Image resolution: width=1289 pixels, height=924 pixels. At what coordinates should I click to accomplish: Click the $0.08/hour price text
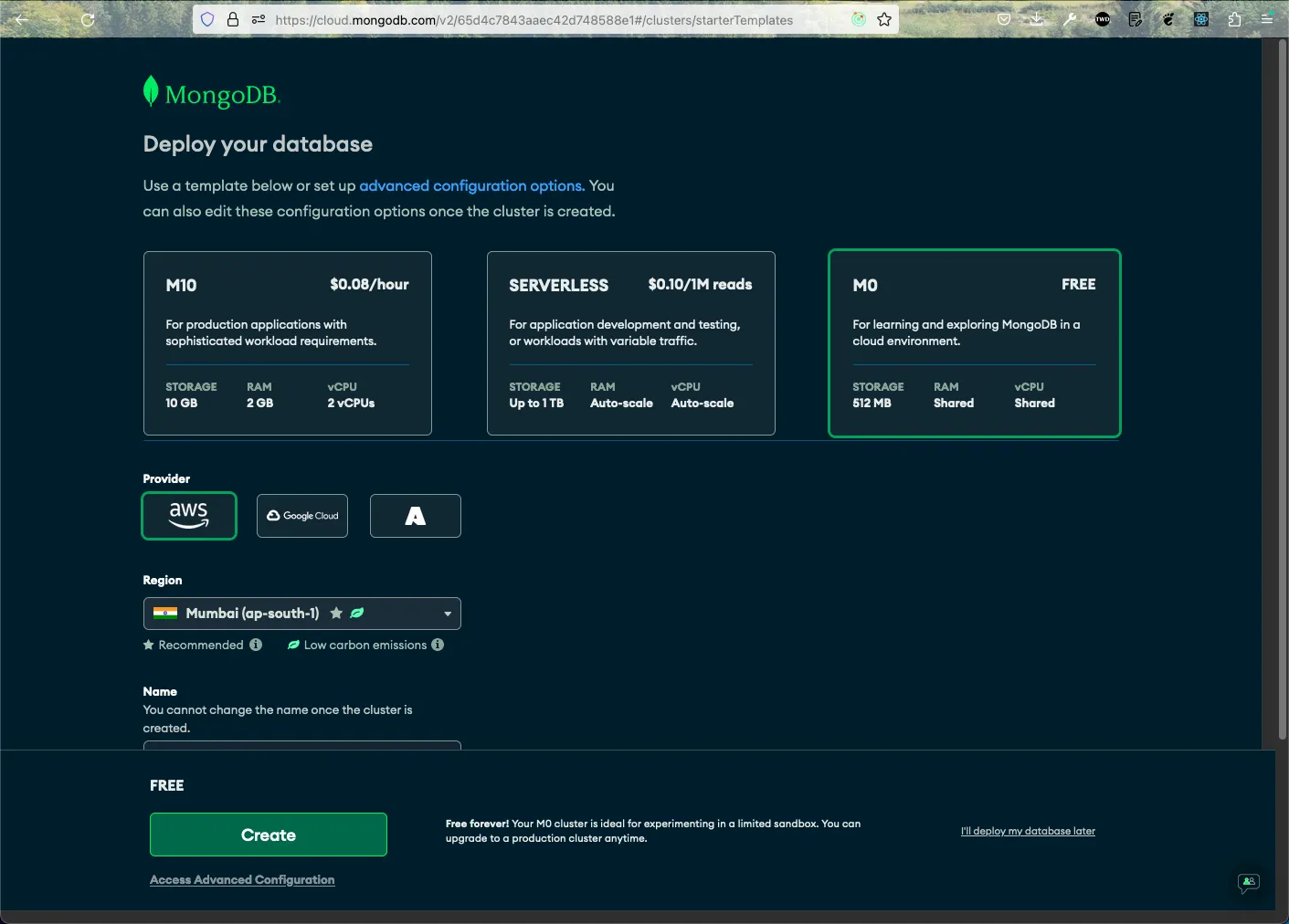[x=369, y=284]
